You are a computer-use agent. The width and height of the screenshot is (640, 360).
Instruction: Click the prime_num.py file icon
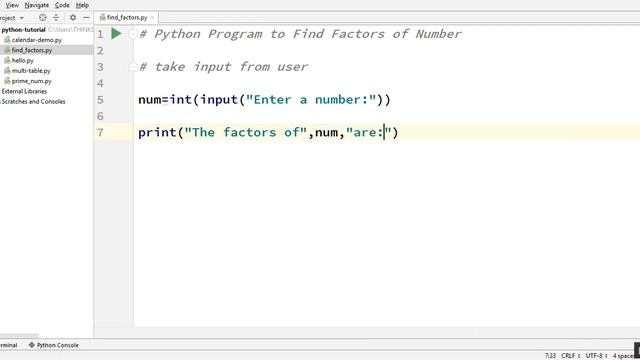point(7,81)
